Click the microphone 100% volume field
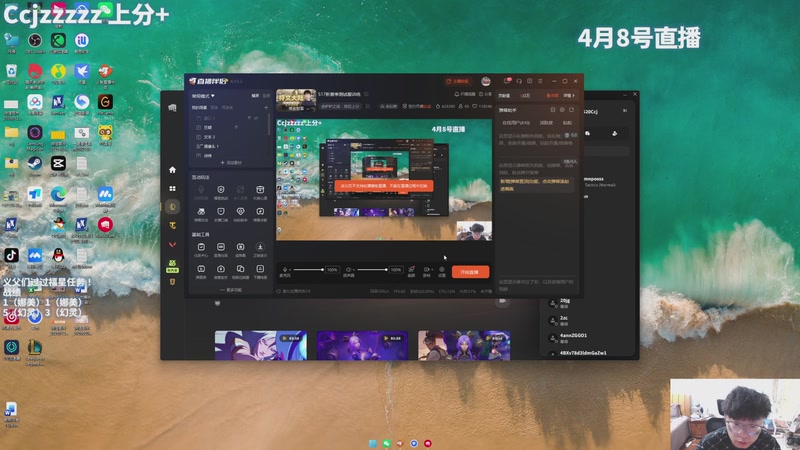 click(x=332, y=269)
